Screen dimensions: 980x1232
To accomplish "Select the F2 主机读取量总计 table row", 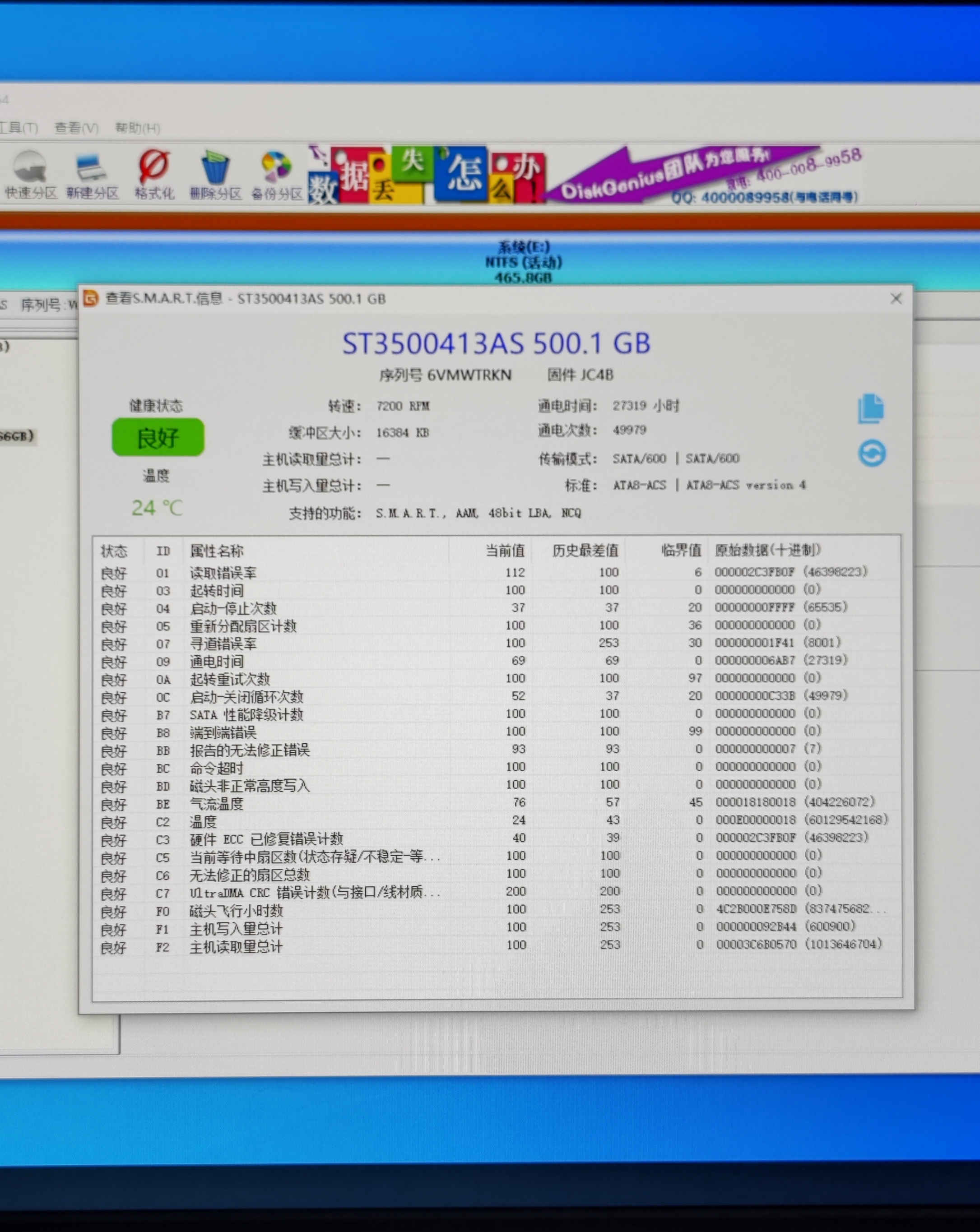I will pyautogui.click(x=497, y=946).
